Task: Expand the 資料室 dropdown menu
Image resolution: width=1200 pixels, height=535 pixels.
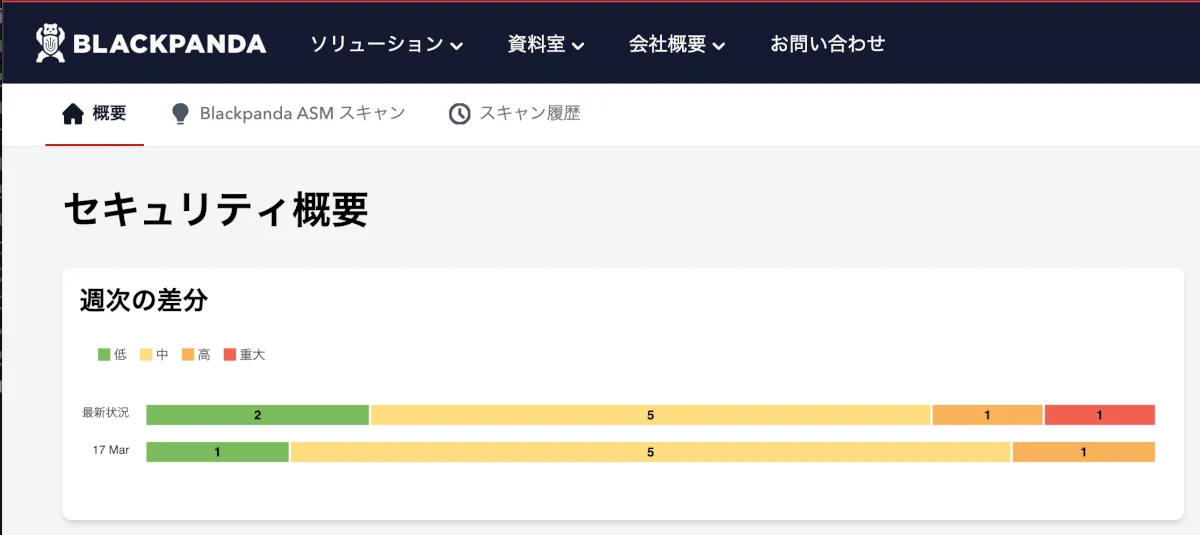Action: tap(546, 44)
